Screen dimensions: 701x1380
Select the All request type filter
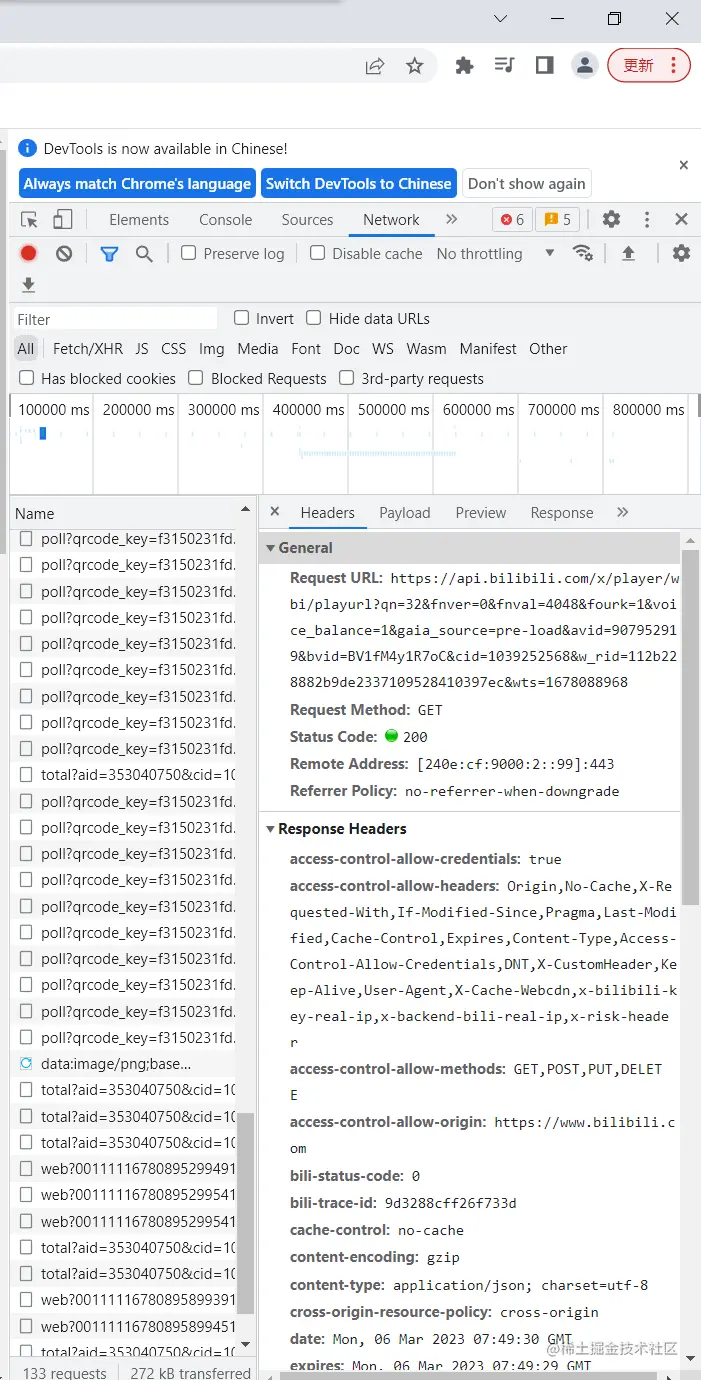click(26, 349)
